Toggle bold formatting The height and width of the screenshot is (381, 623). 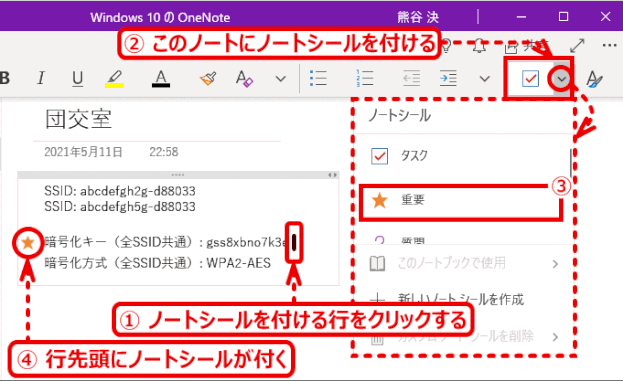pos(4,78)
